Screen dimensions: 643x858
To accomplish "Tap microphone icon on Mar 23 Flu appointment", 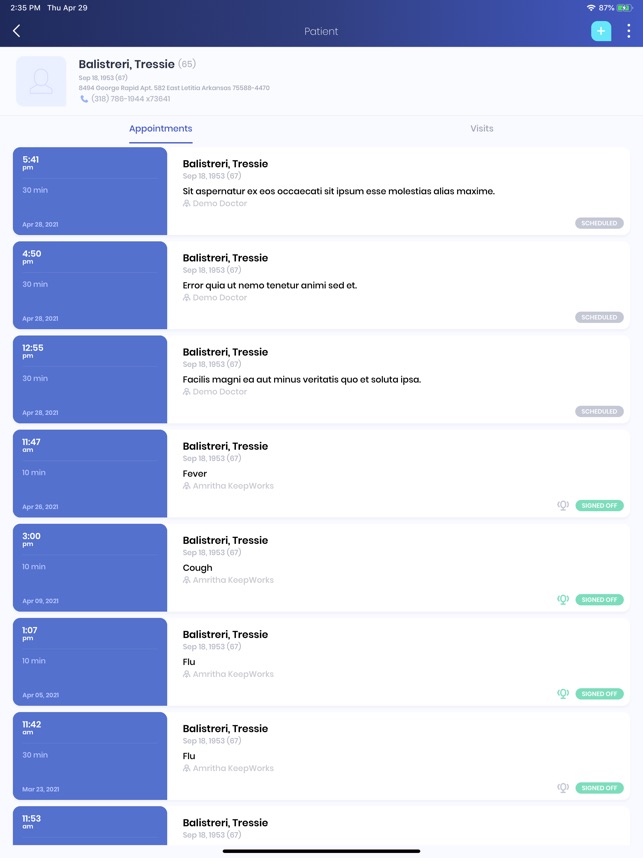I will click(563, 788).
